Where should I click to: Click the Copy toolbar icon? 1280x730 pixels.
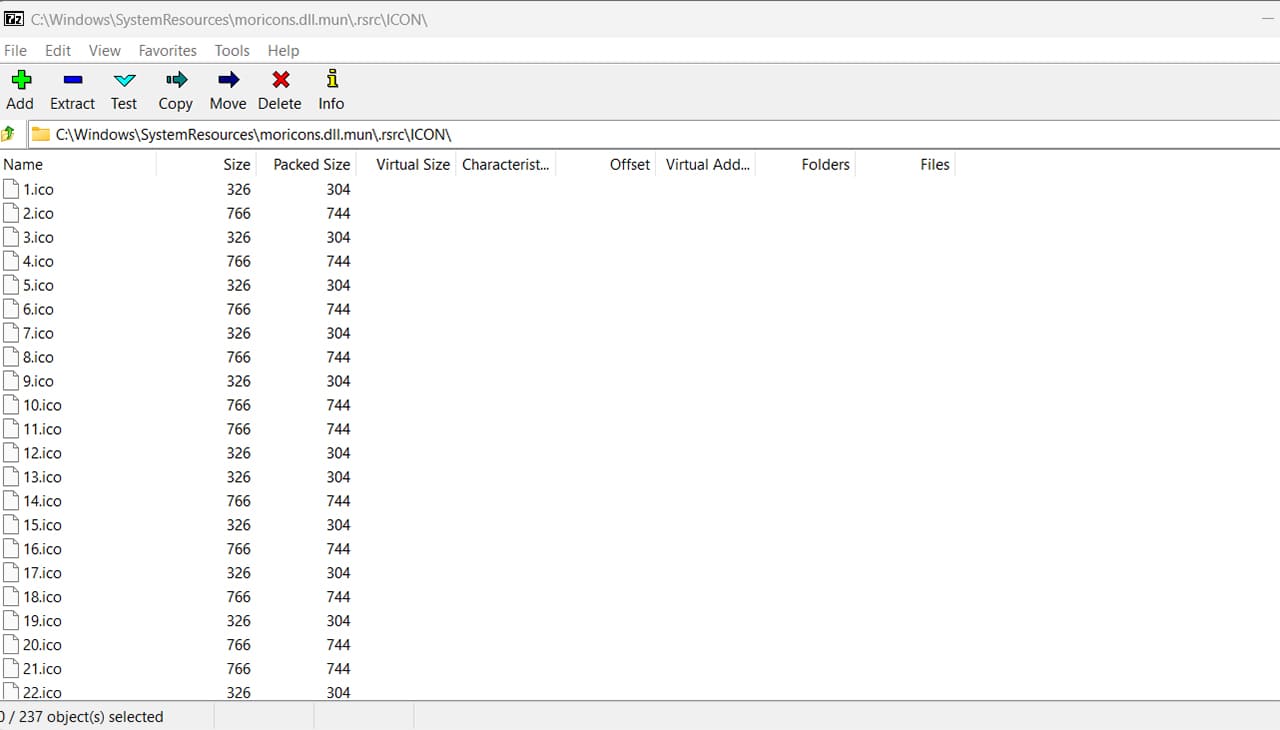[x=176, y=79]
